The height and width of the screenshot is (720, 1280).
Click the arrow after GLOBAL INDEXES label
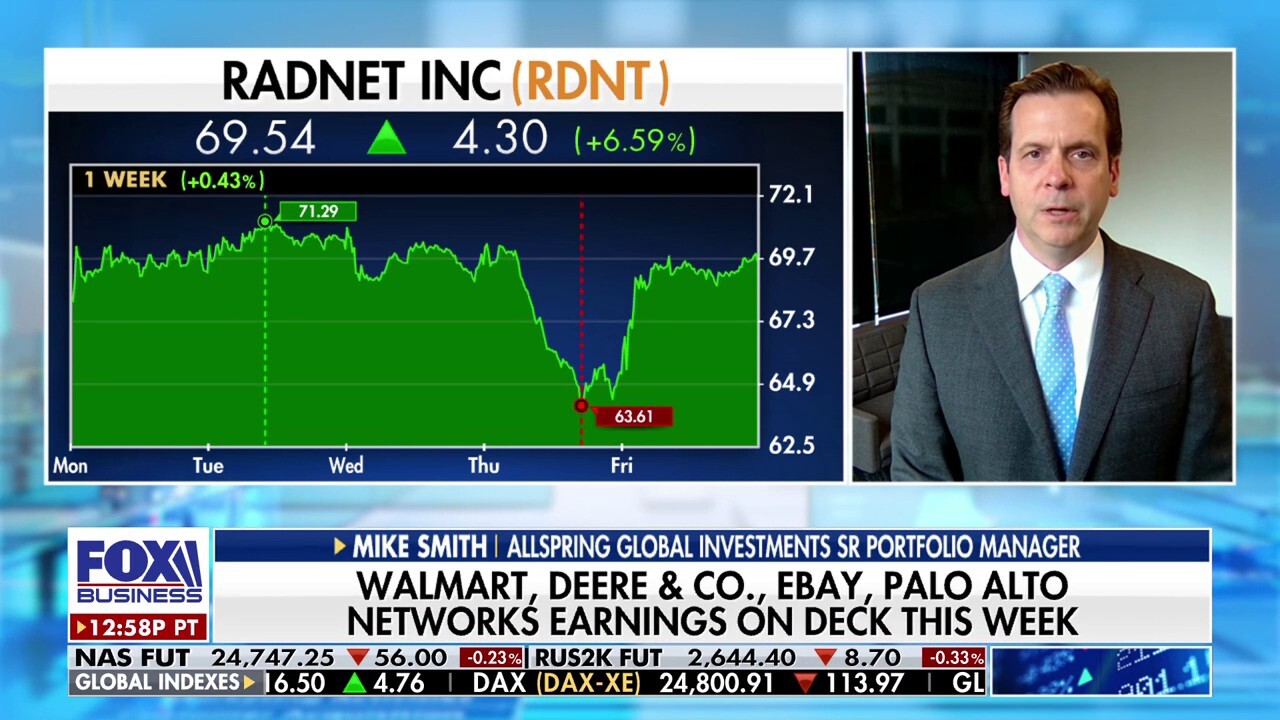point(249,683)
